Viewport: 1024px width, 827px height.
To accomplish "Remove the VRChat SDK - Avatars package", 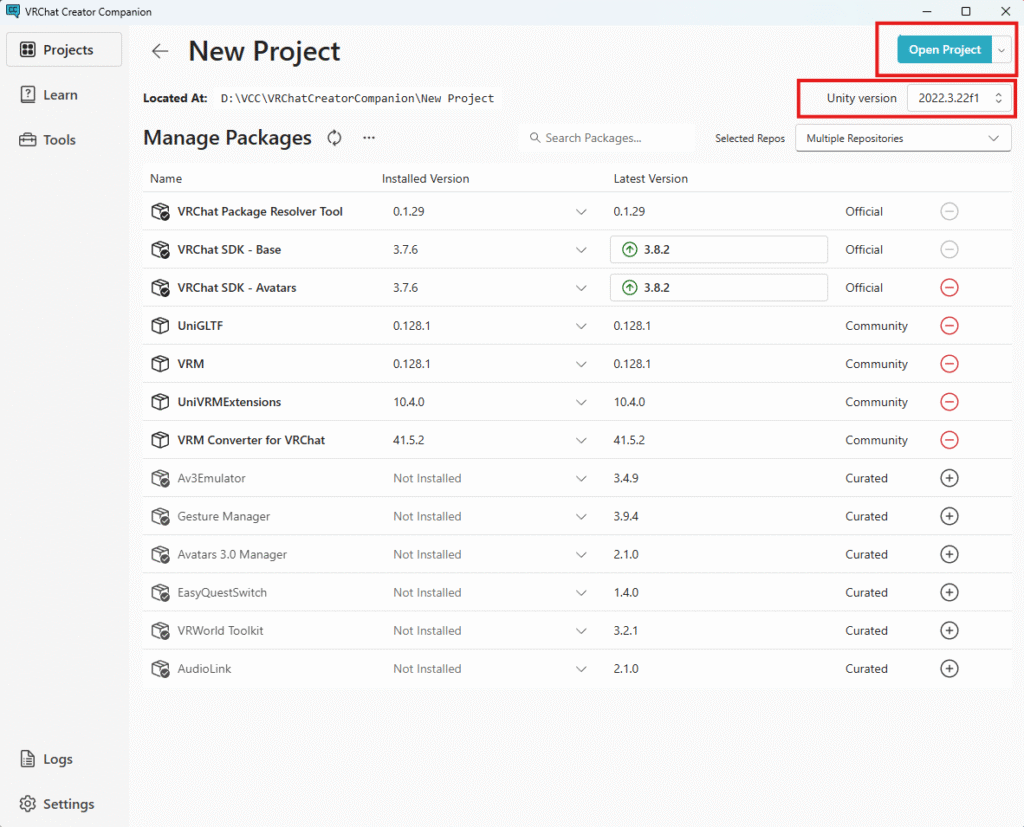I will click(x=949, y=287).
